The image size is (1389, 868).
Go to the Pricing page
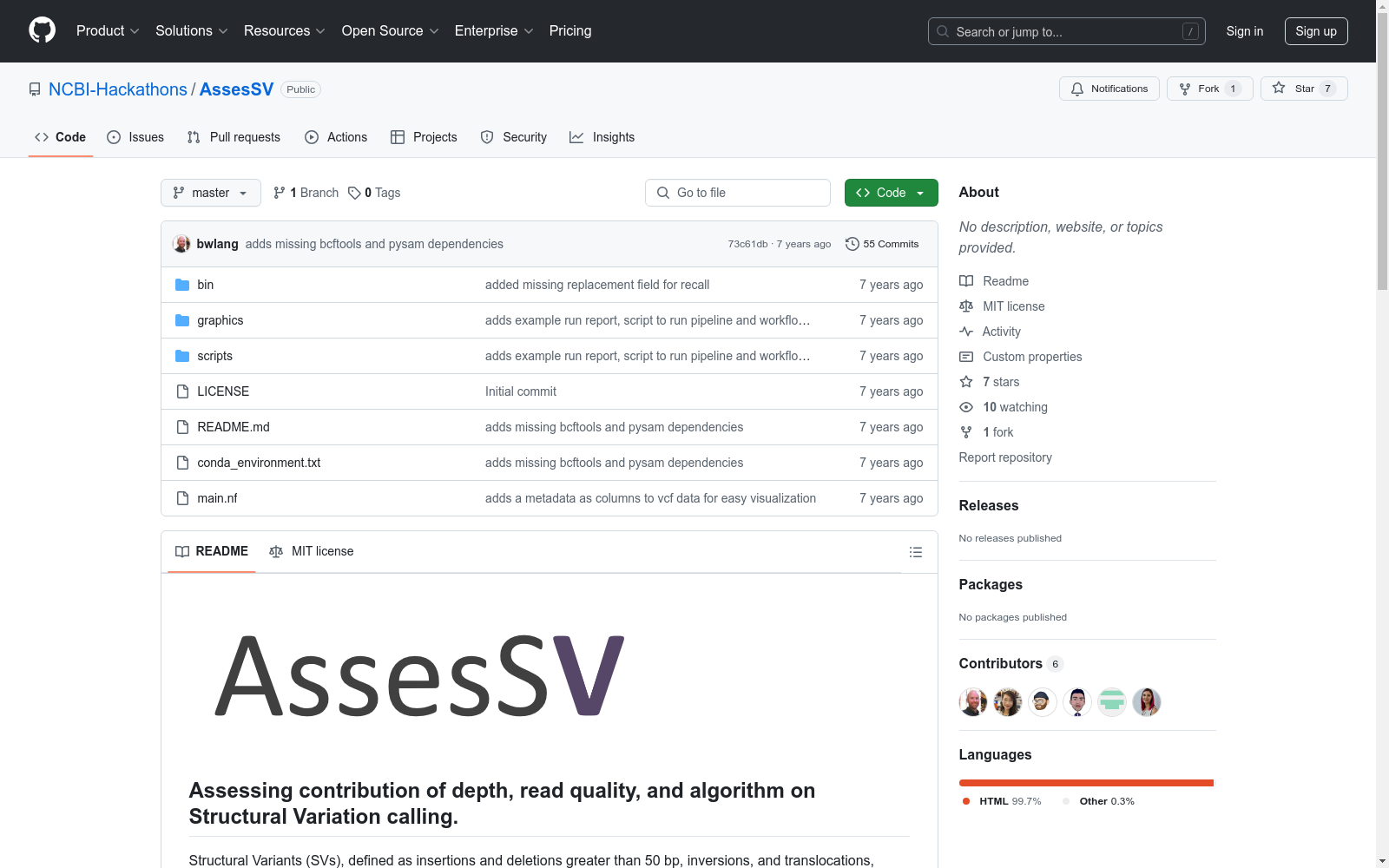570,30
